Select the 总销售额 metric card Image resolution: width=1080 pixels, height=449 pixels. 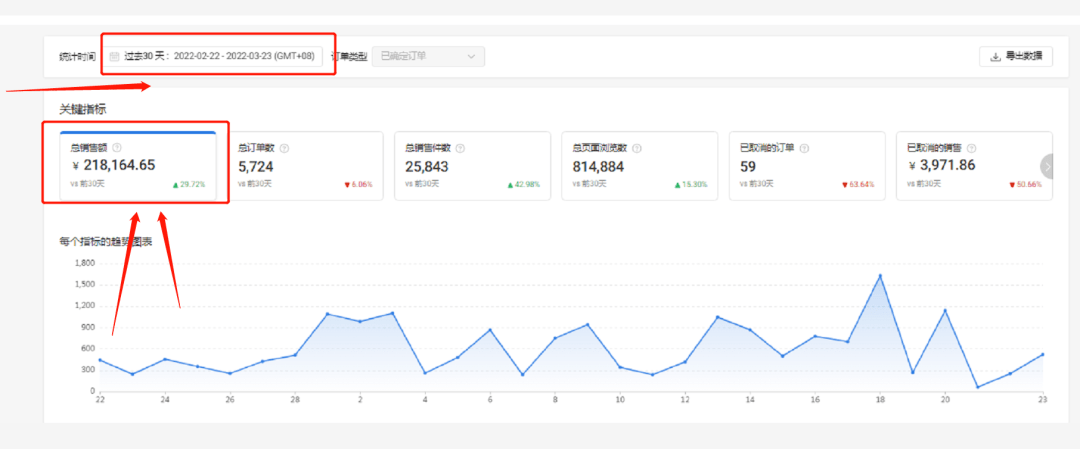pyautogui.click(x=138, y=166)
